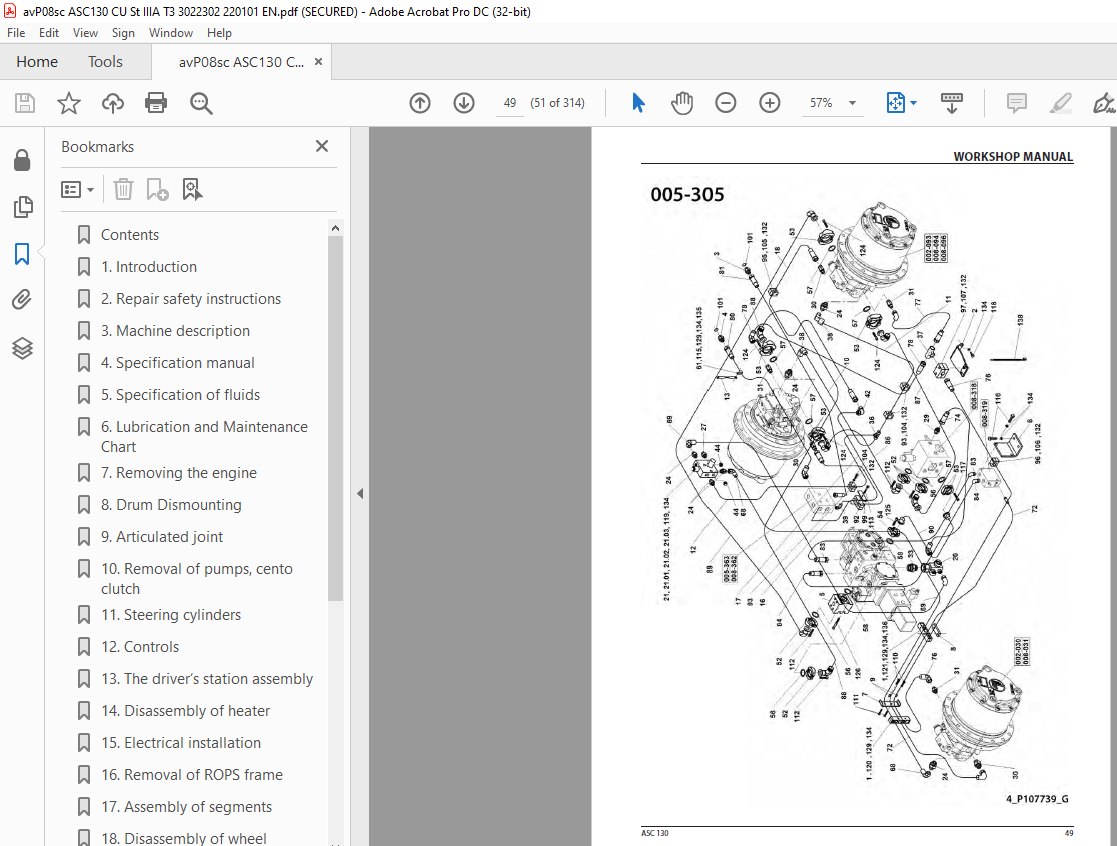Open 12. Controls bookmark
This screenshot has height=846, width=1117.
pos(140,647)
